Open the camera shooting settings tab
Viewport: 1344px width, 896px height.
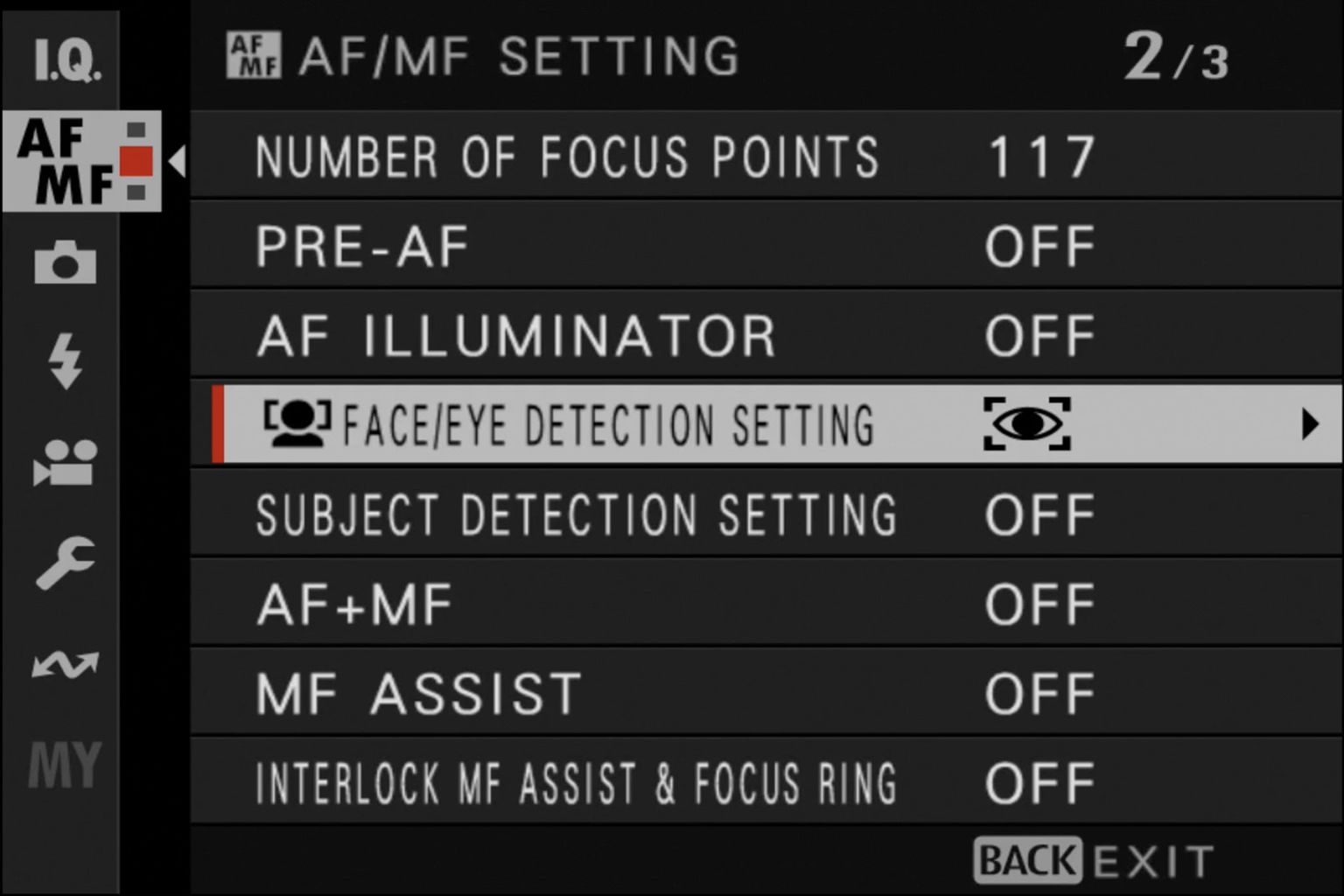point(65,262)
